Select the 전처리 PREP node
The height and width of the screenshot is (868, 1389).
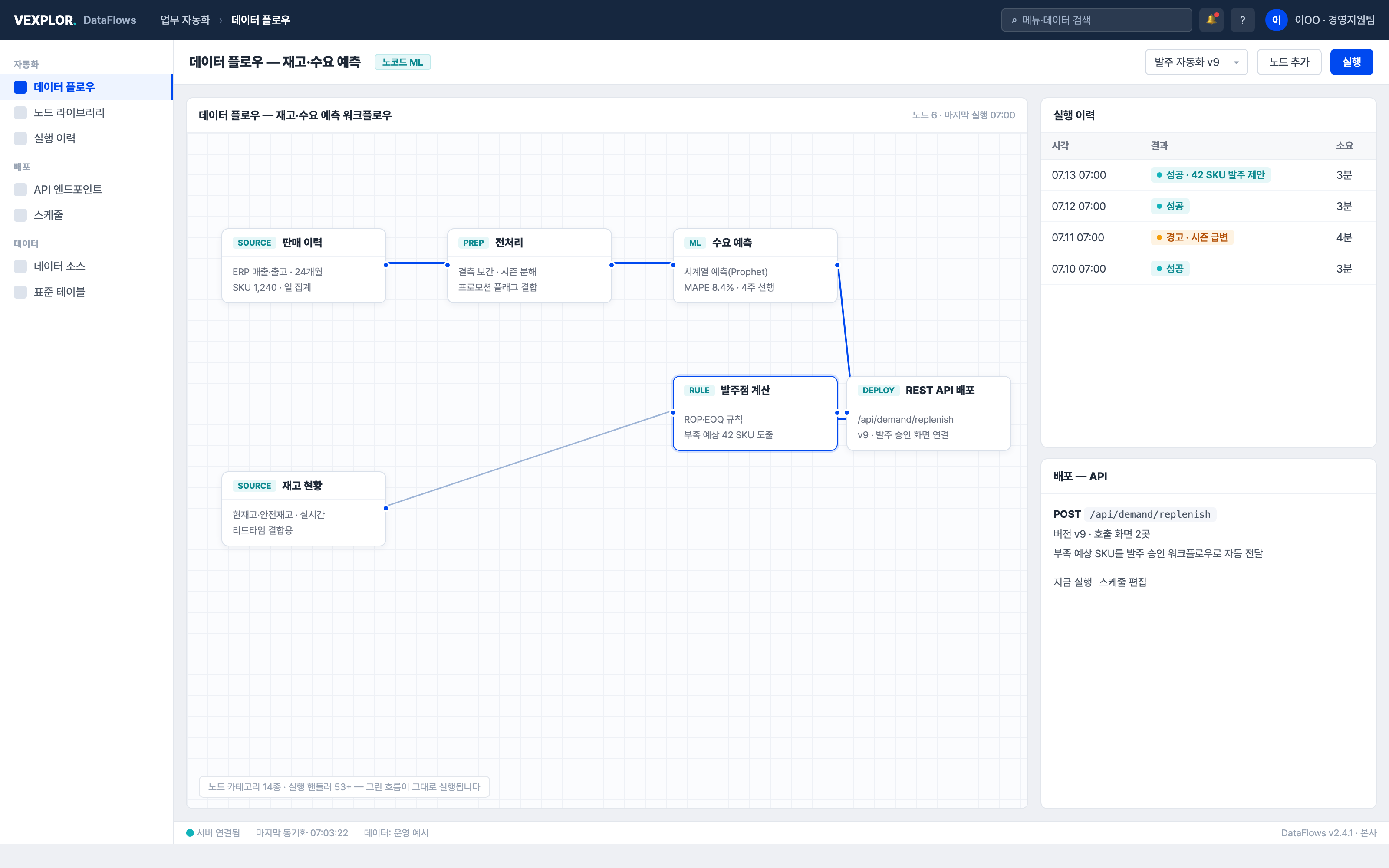529,266
